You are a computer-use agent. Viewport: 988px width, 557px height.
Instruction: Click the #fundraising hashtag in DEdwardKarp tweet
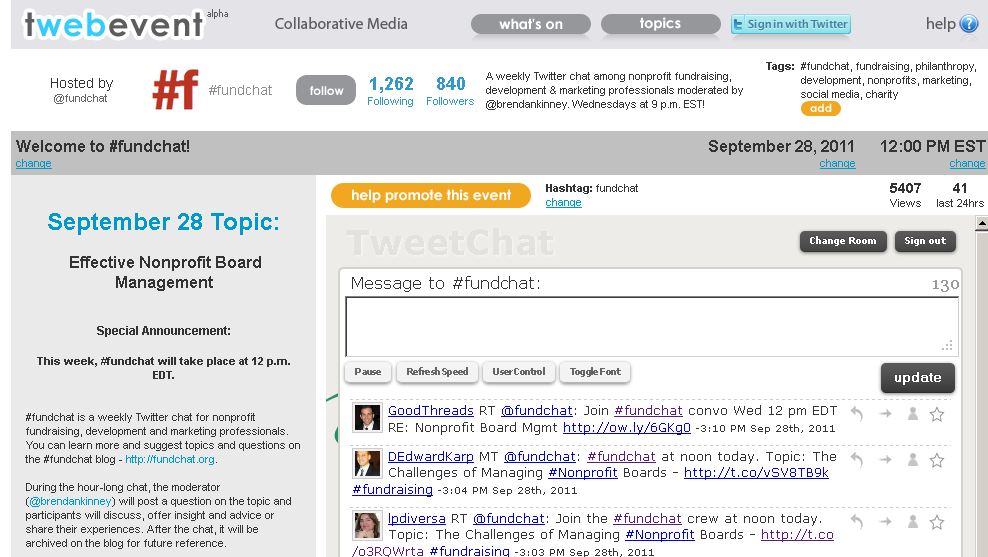pos(393,490)
